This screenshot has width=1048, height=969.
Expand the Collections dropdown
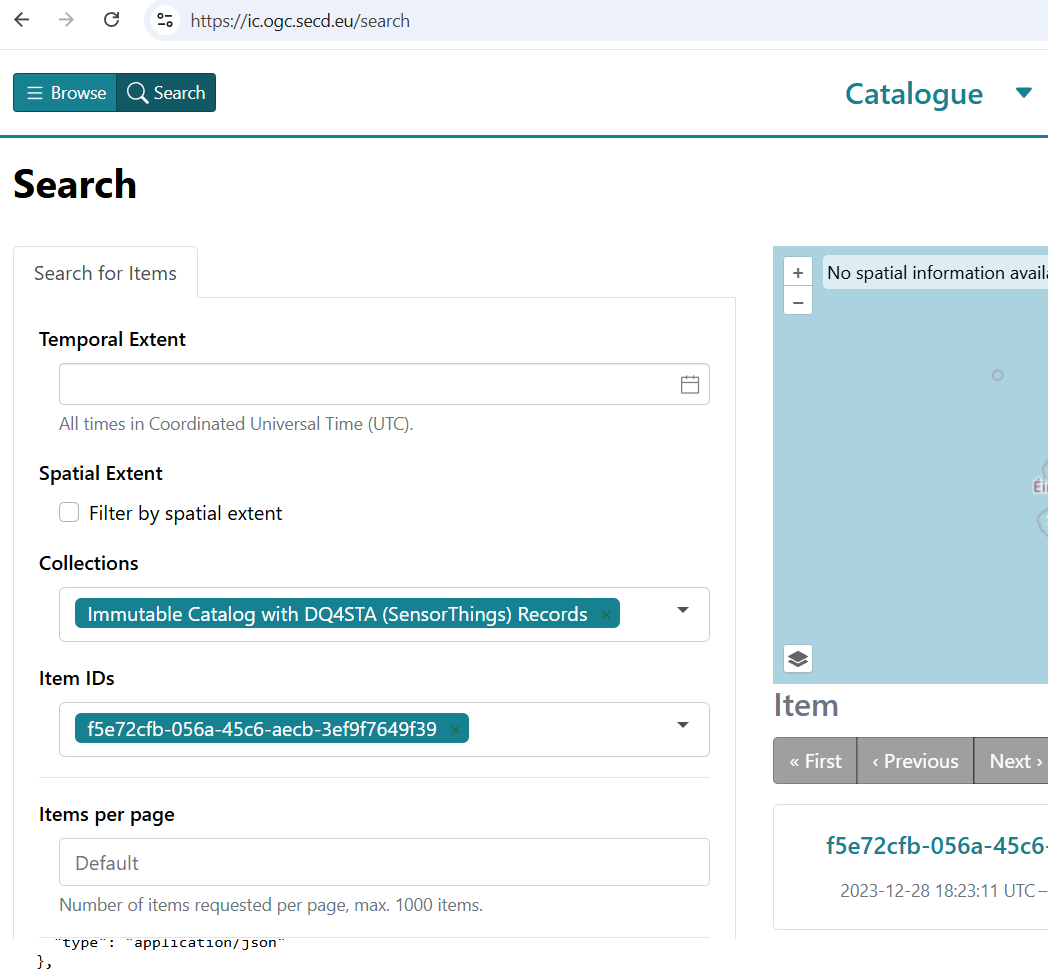coord(683,610)
